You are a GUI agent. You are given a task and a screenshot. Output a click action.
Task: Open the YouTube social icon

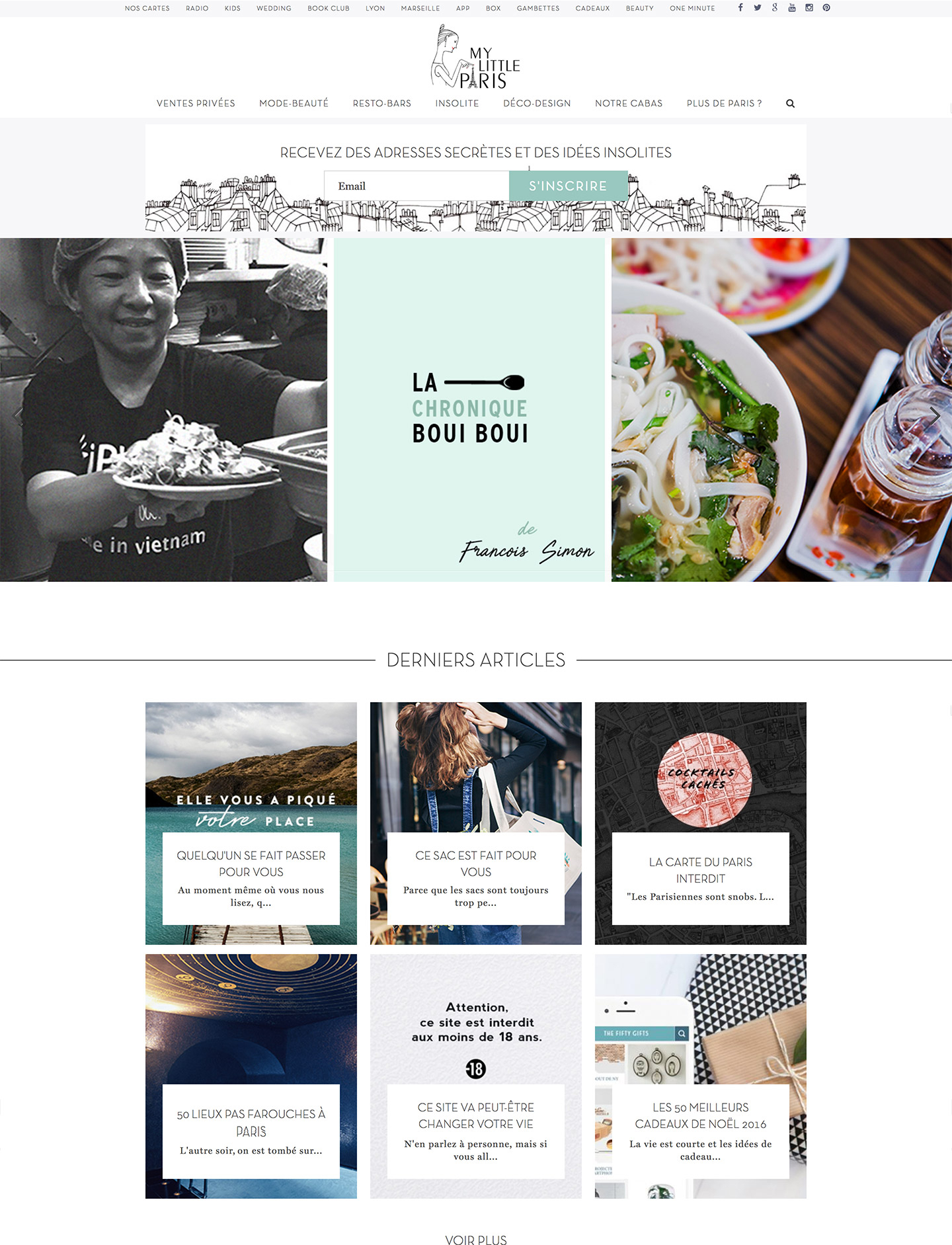click(x=792, y=8)
